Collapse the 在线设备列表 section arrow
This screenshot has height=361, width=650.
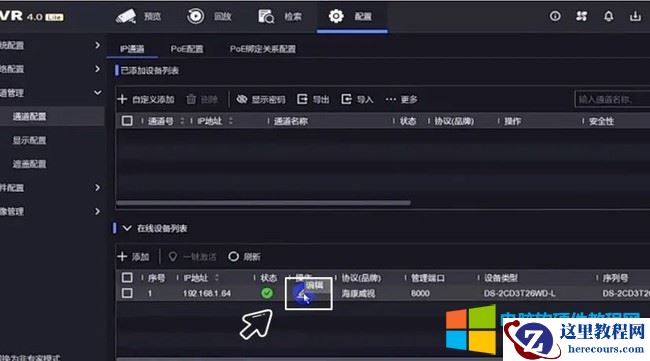click(127, 228)
